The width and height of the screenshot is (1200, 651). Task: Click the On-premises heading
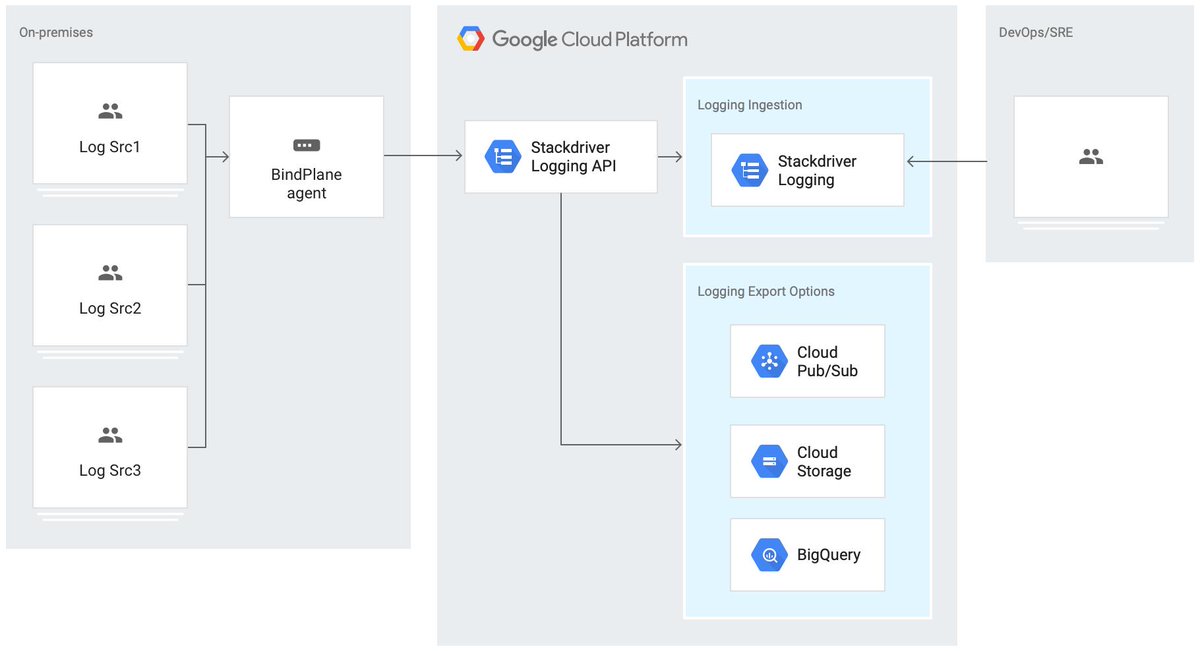coord(56,33)
